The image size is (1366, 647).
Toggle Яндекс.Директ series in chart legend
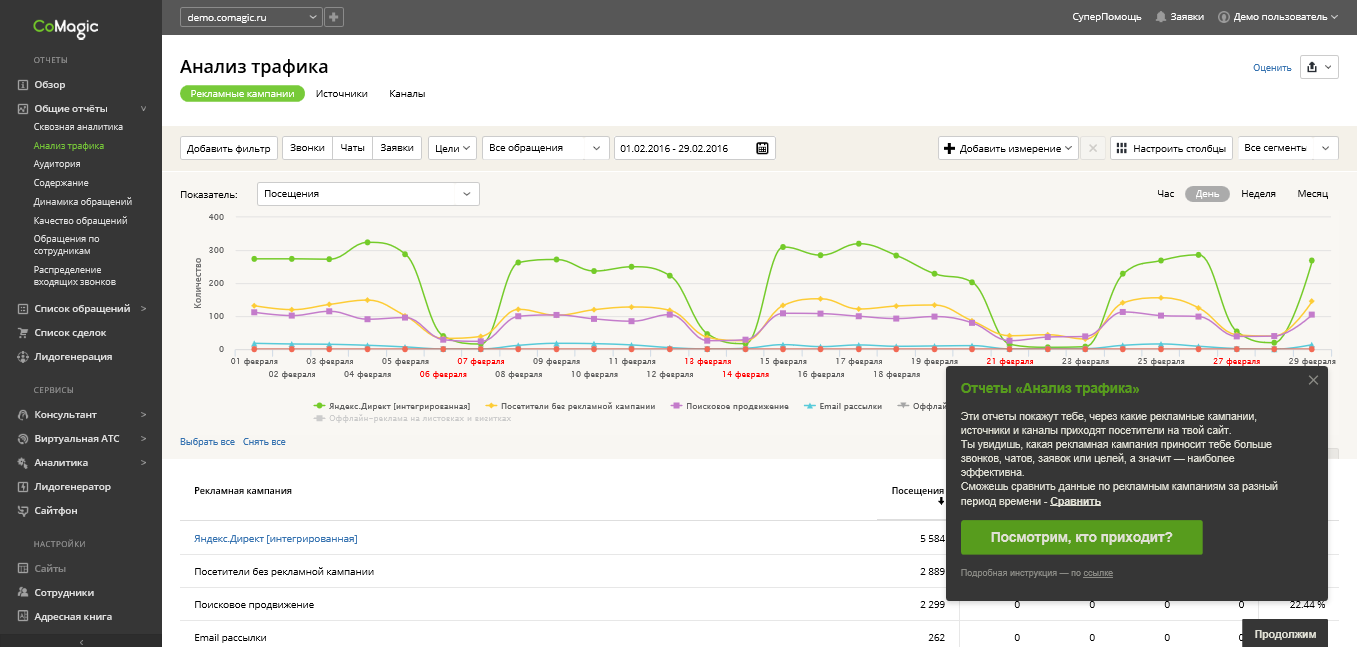(391, 406)
